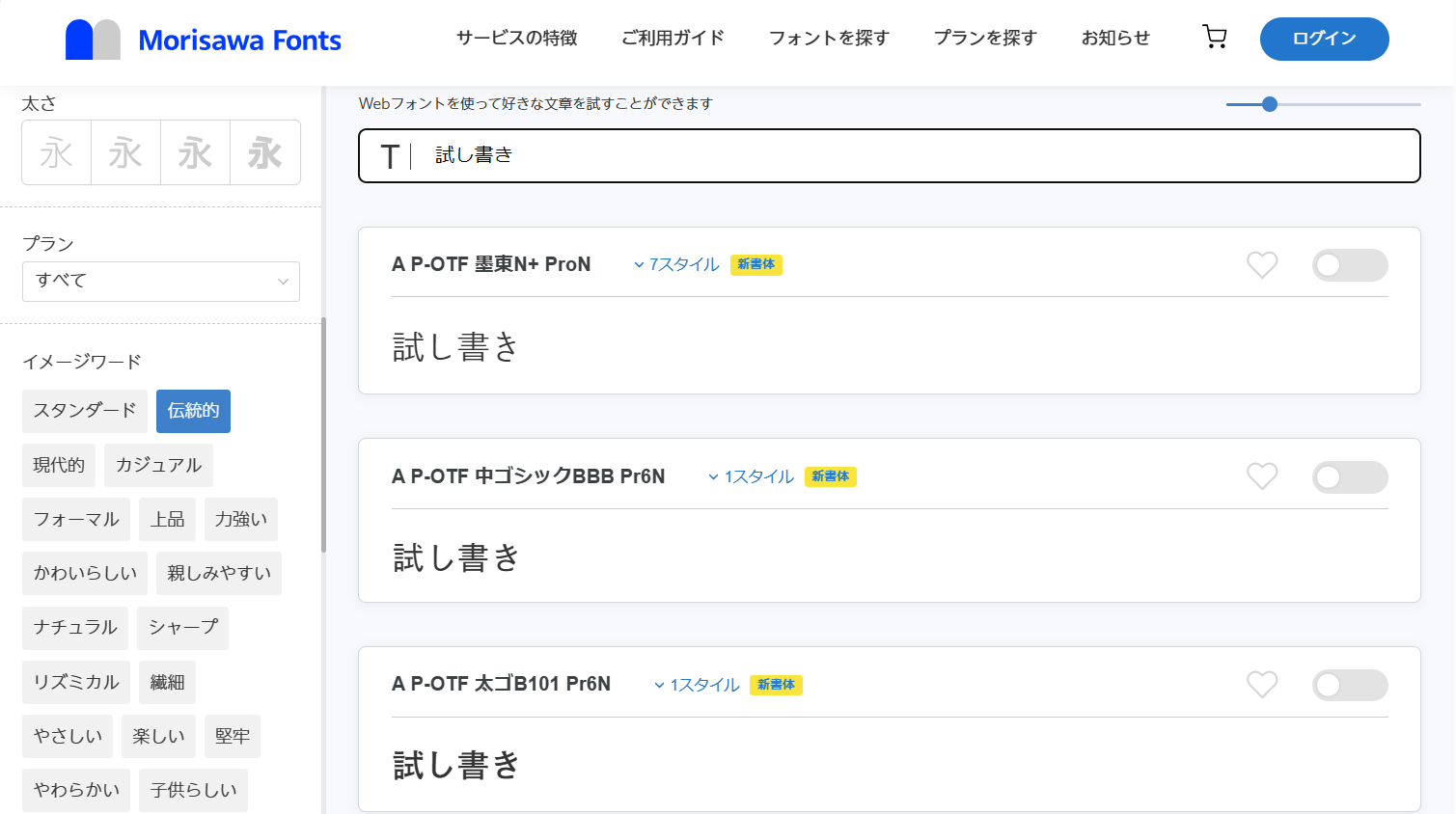The height and width of the screenshot is (814, 1456).
Task: Choose the second-lightest 永 weight icon
Action: (x=125, y=152)
